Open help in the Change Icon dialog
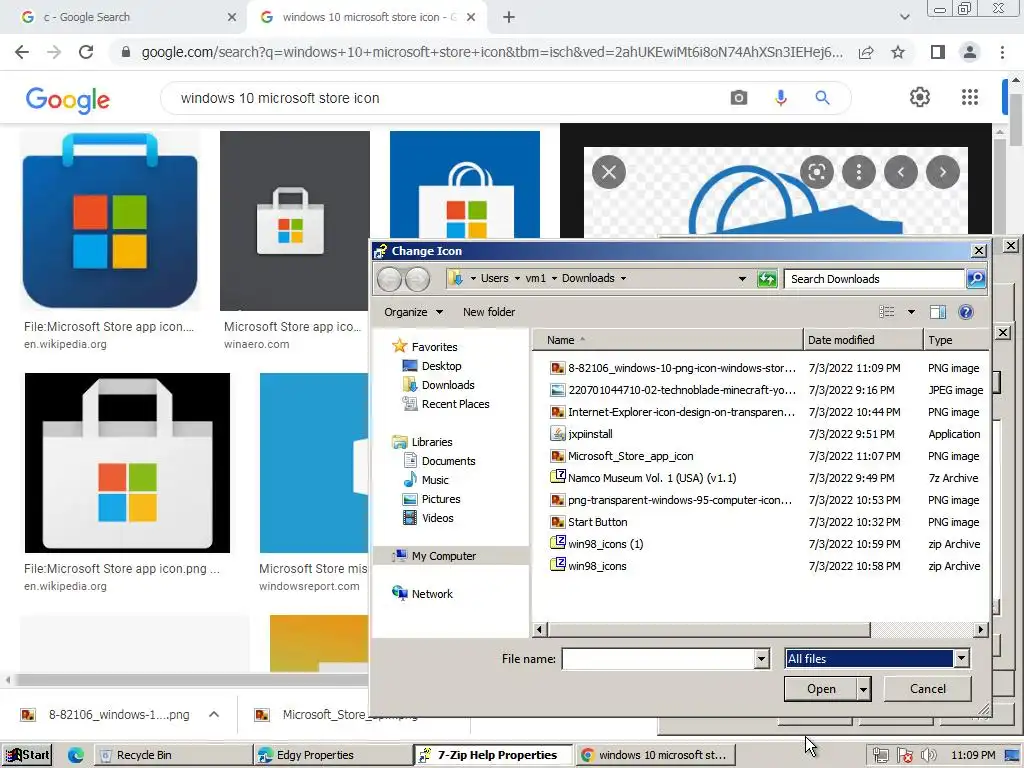 pyautogui.click(x=966, y=312)
